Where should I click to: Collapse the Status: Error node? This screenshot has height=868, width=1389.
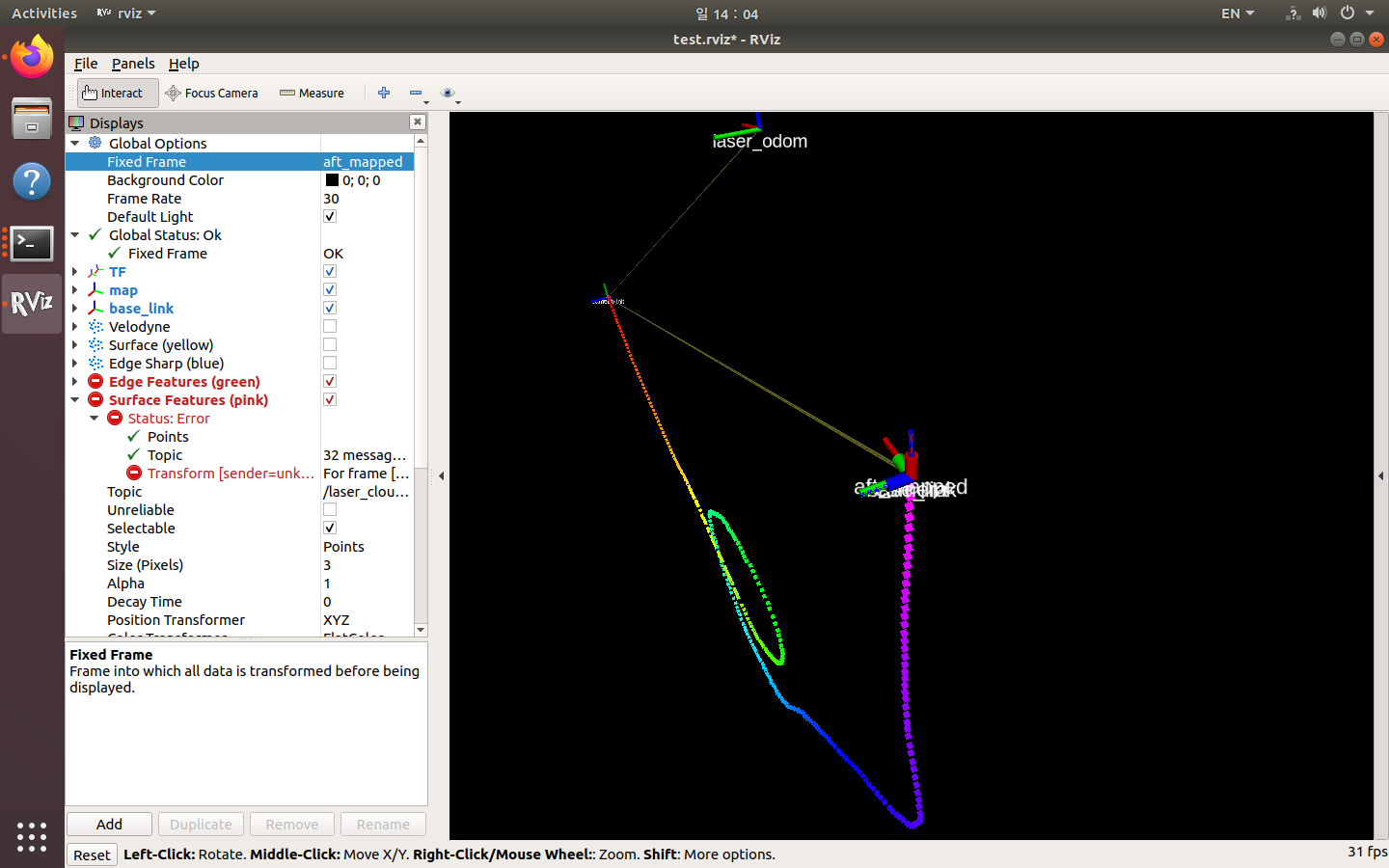click(95, 419)
